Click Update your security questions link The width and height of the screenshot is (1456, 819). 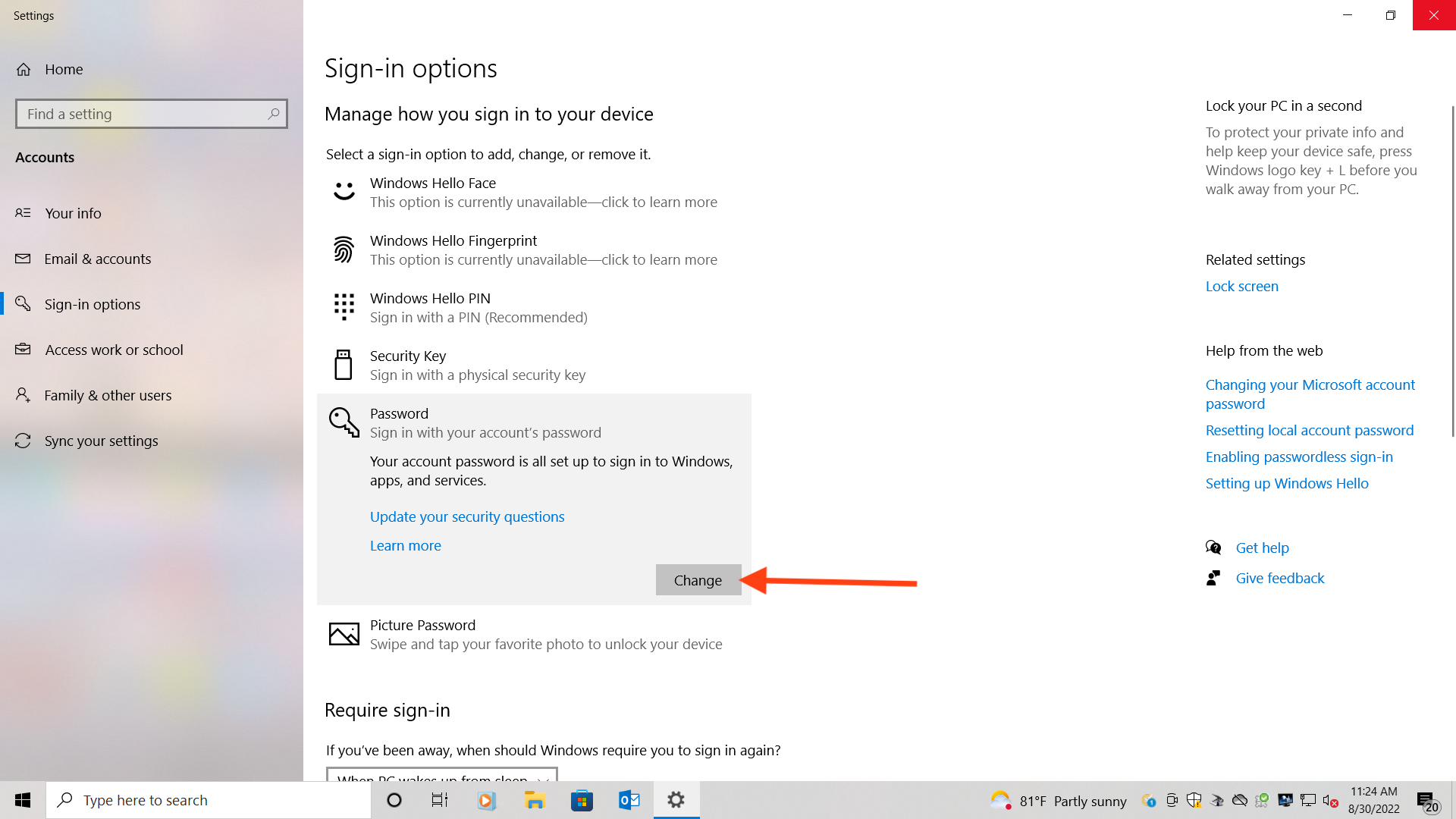pyautogui.click(x=467, y=516)
